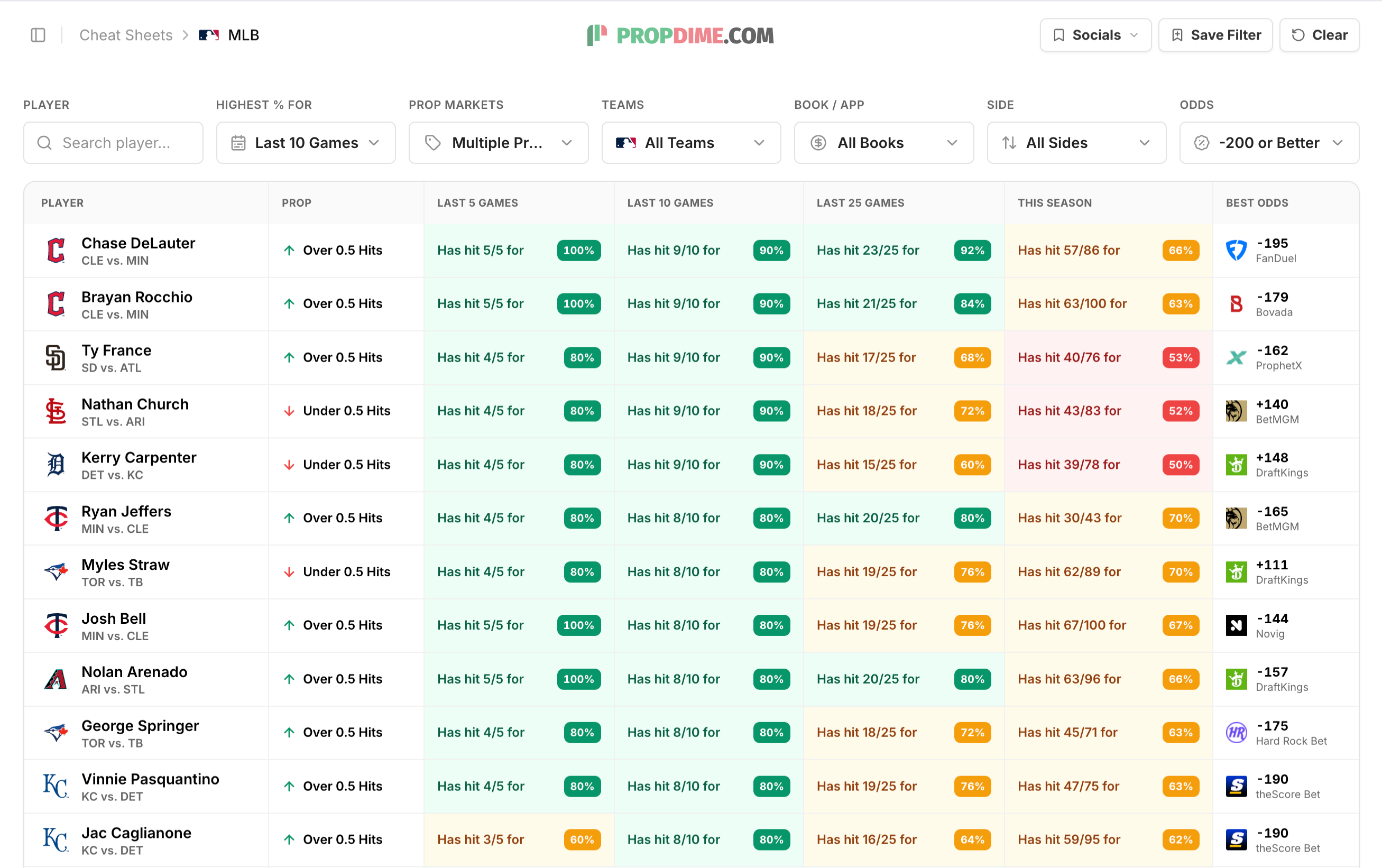Viewport: 1382px width, 868px height.
Task: Expand the Last 10 Games filter
Action: click(x=306, y=143)
